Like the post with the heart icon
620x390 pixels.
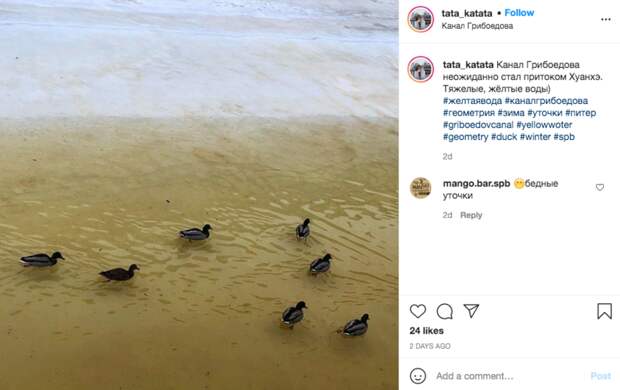pos(418,311)
